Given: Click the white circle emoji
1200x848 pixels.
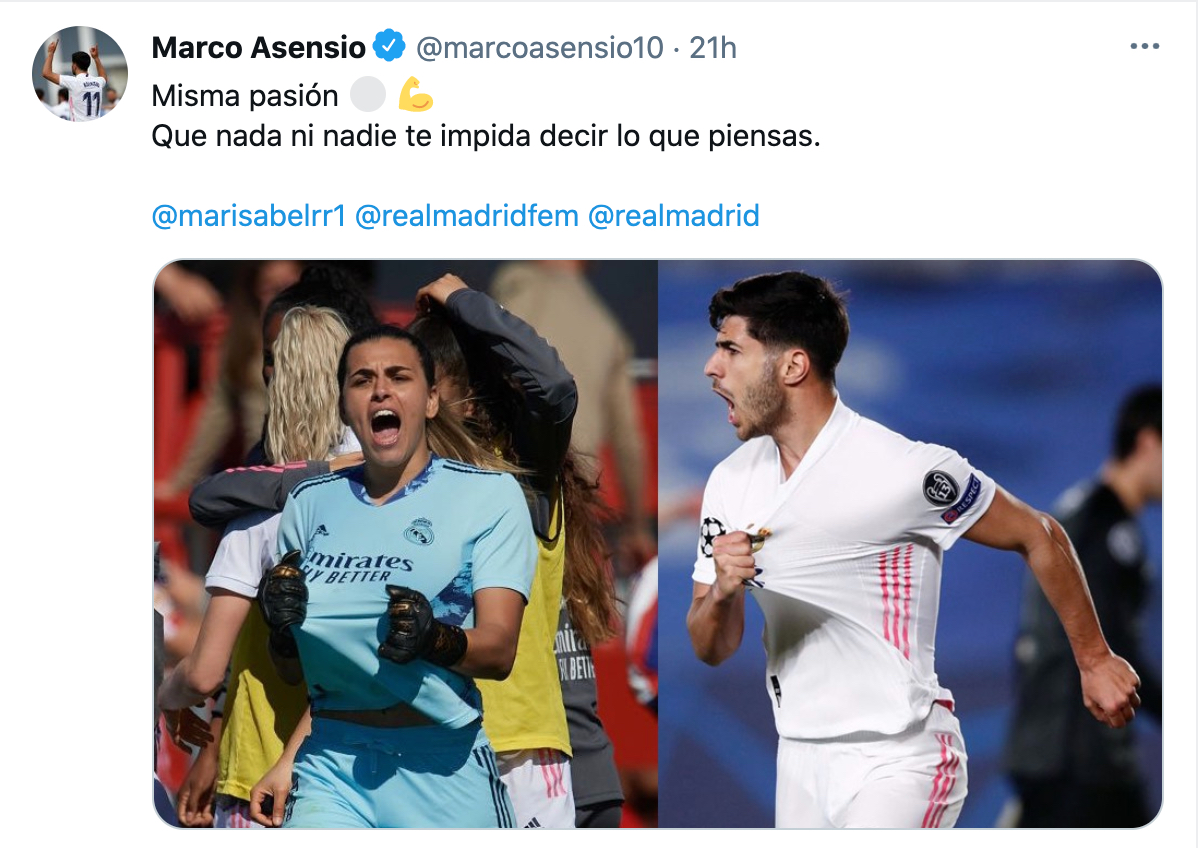Looking at the screenshot, I should [x=368, y=95].
